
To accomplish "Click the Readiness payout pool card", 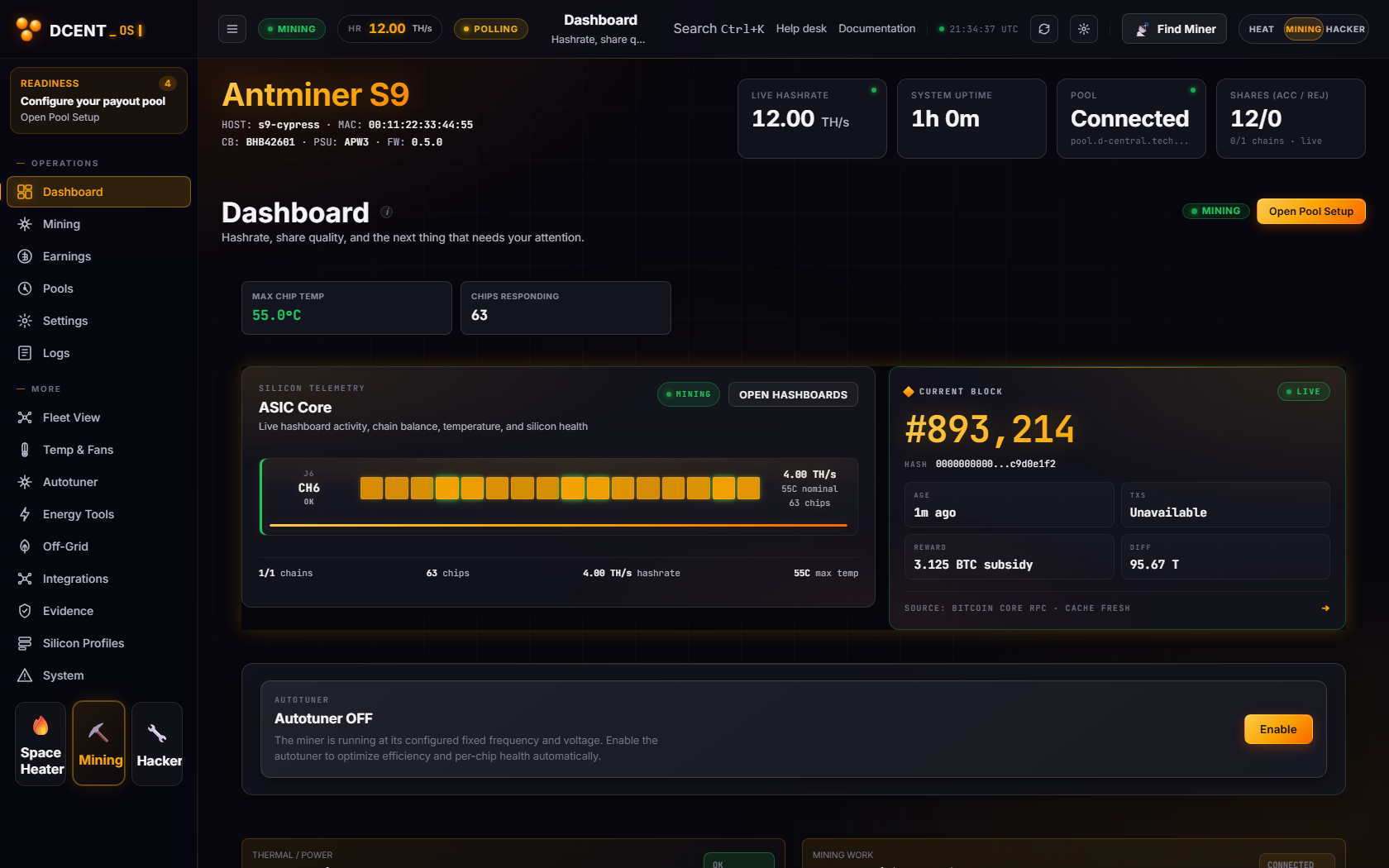I will (98, 100).
